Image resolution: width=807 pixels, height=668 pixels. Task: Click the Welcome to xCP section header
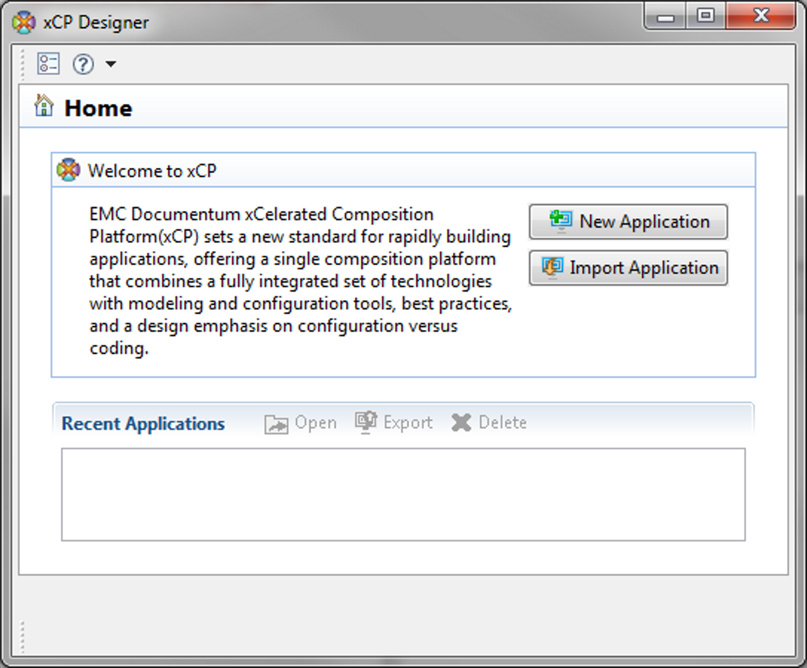pos(152,171)
